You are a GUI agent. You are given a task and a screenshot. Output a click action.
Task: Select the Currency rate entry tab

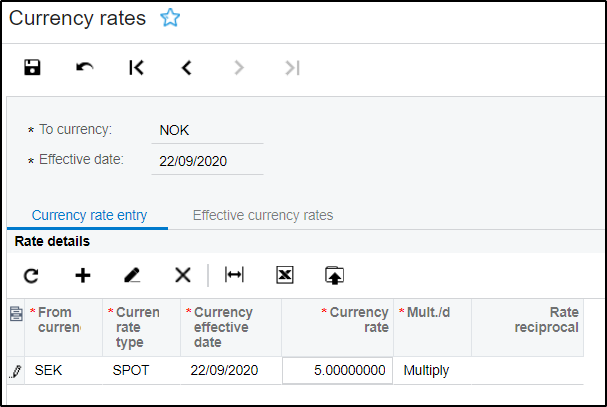tap(90, 215)
